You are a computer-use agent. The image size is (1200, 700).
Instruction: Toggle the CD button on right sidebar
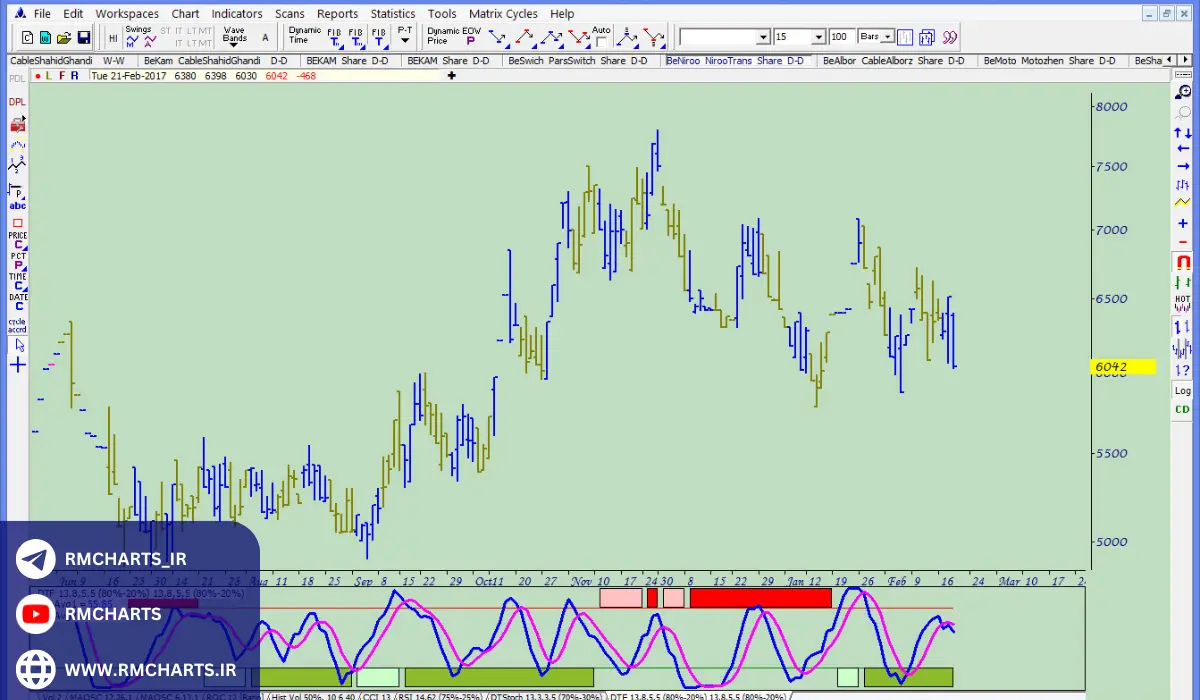coord(1183,410)
